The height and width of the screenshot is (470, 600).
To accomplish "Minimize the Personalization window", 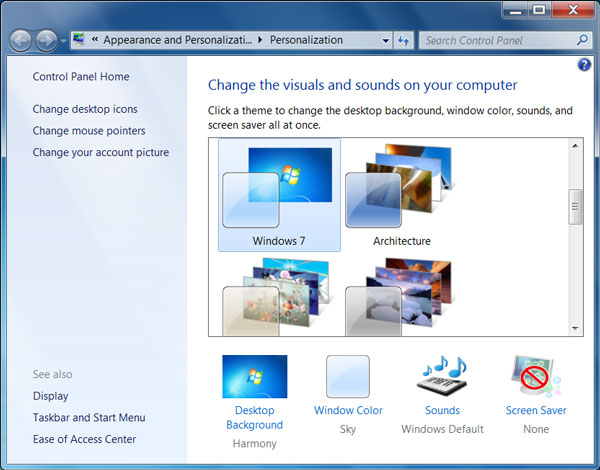I will click(x=515, y=10).
